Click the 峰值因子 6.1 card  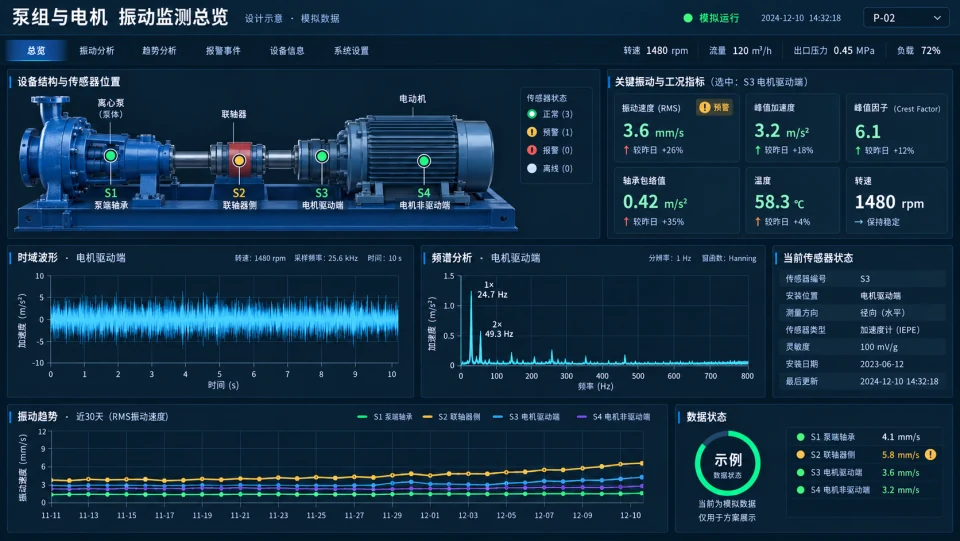(896, 127)
